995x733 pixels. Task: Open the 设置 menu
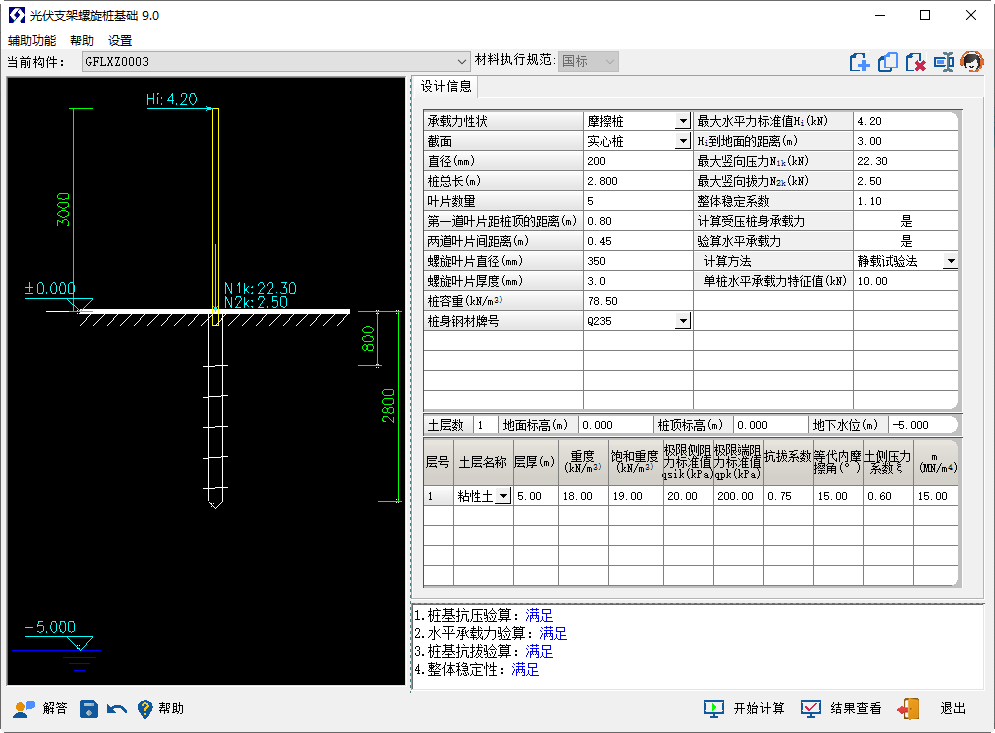point(120,41)
